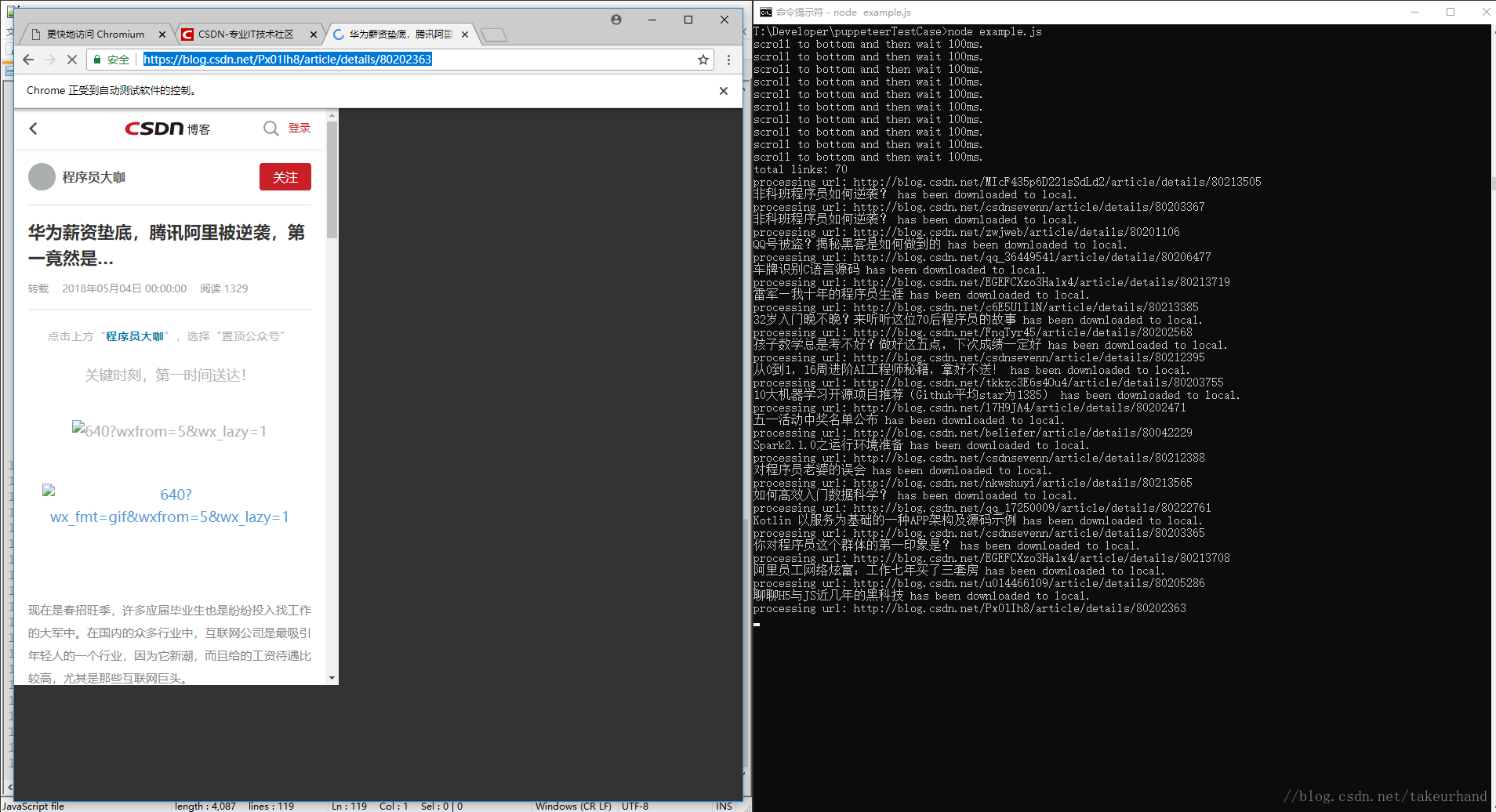
Task: Click page scrollbar down arrow
Action: coord(332,678)
